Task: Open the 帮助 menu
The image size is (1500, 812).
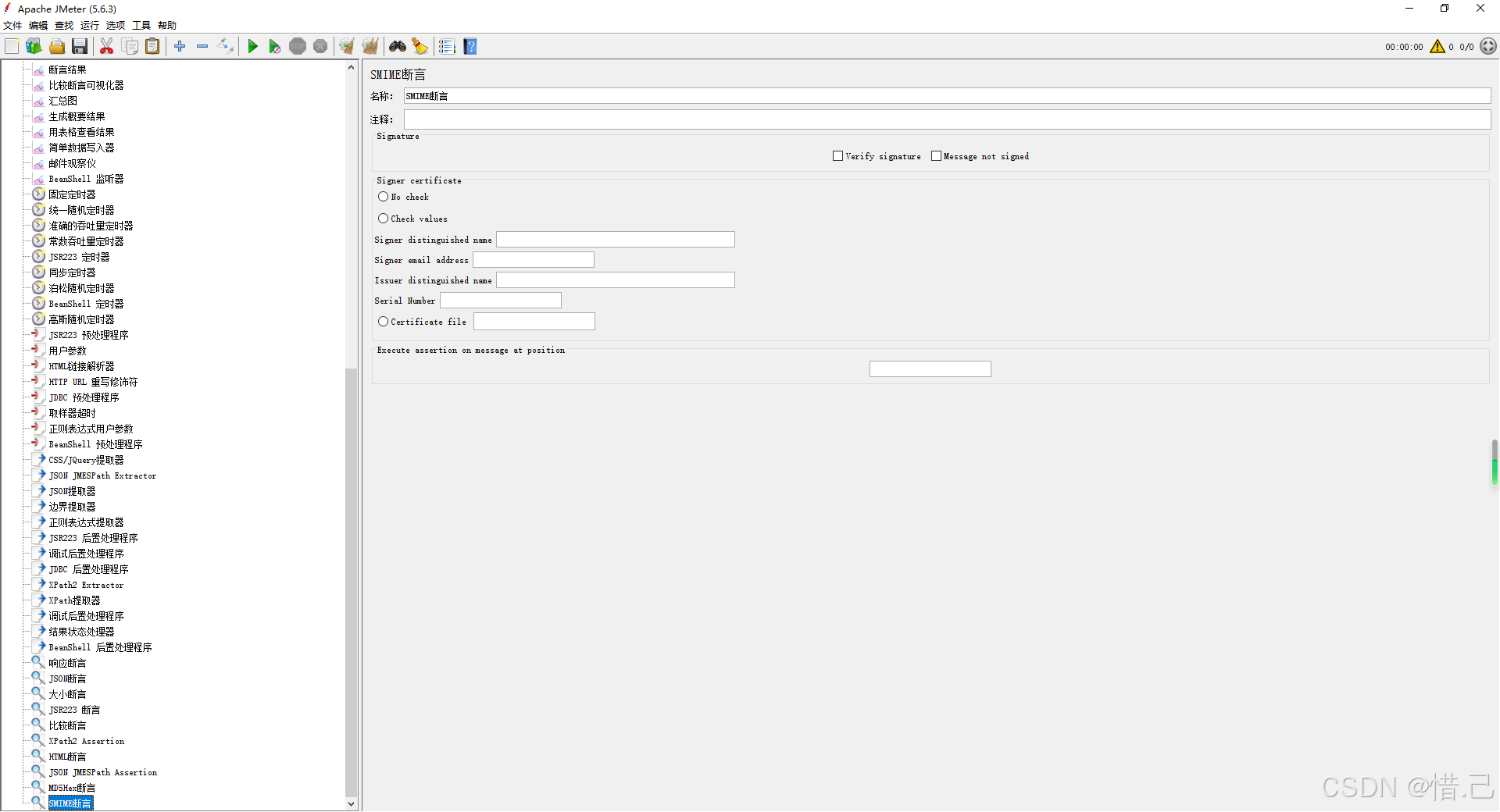Action: pyautogui.click(x=167, y=26)
